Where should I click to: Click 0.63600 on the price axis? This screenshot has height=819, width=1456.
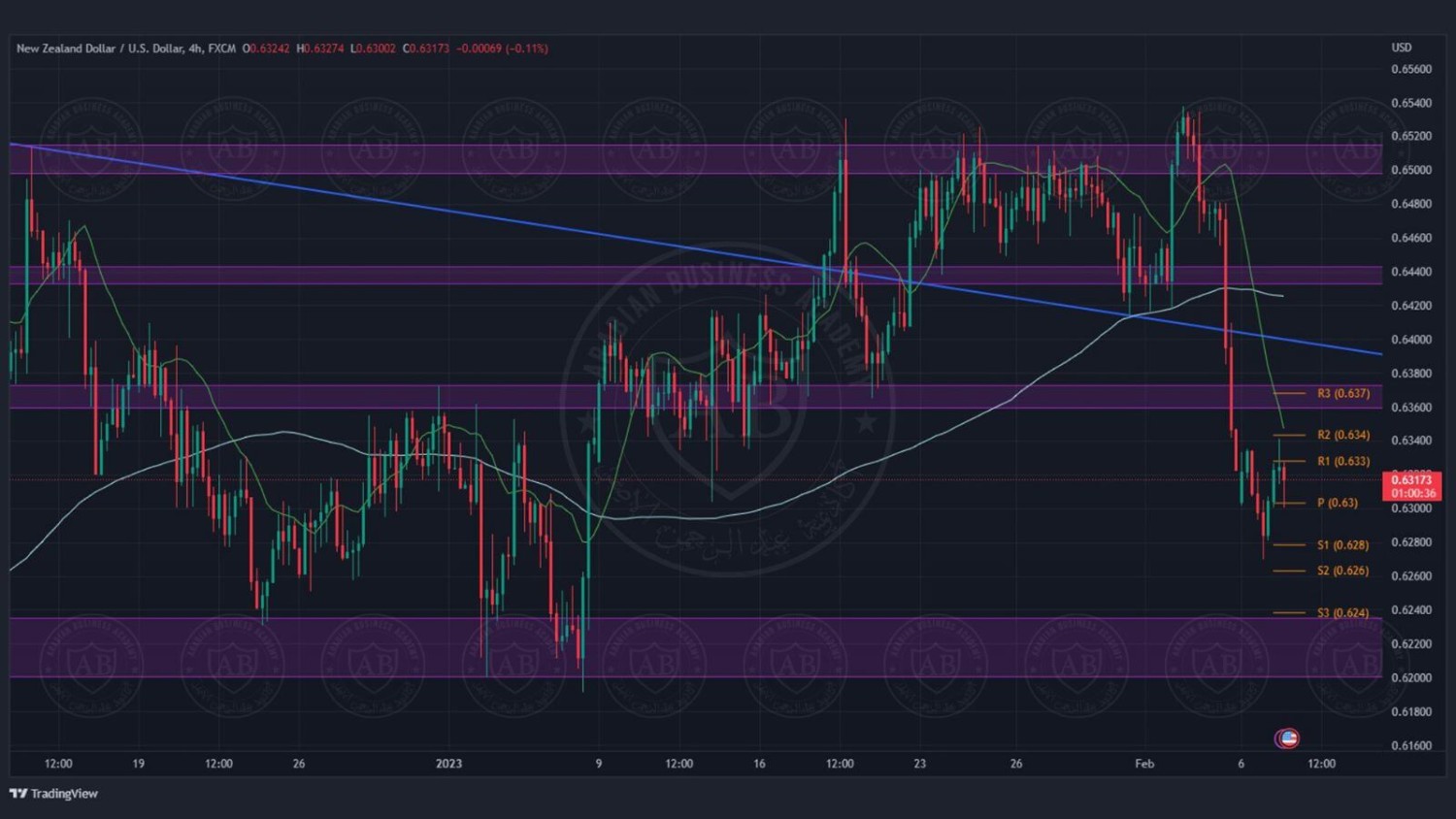pyautogui.click(x=1411, y=408)
